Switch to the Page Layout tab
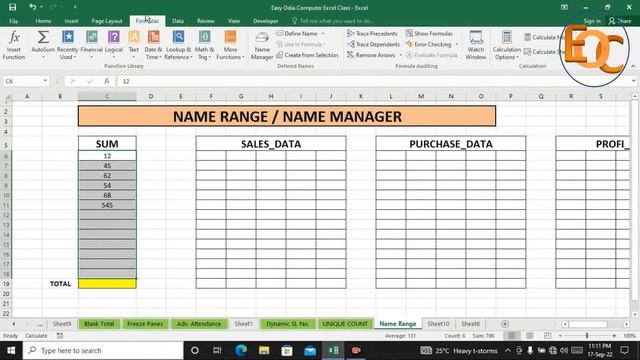 click(107, 21)
